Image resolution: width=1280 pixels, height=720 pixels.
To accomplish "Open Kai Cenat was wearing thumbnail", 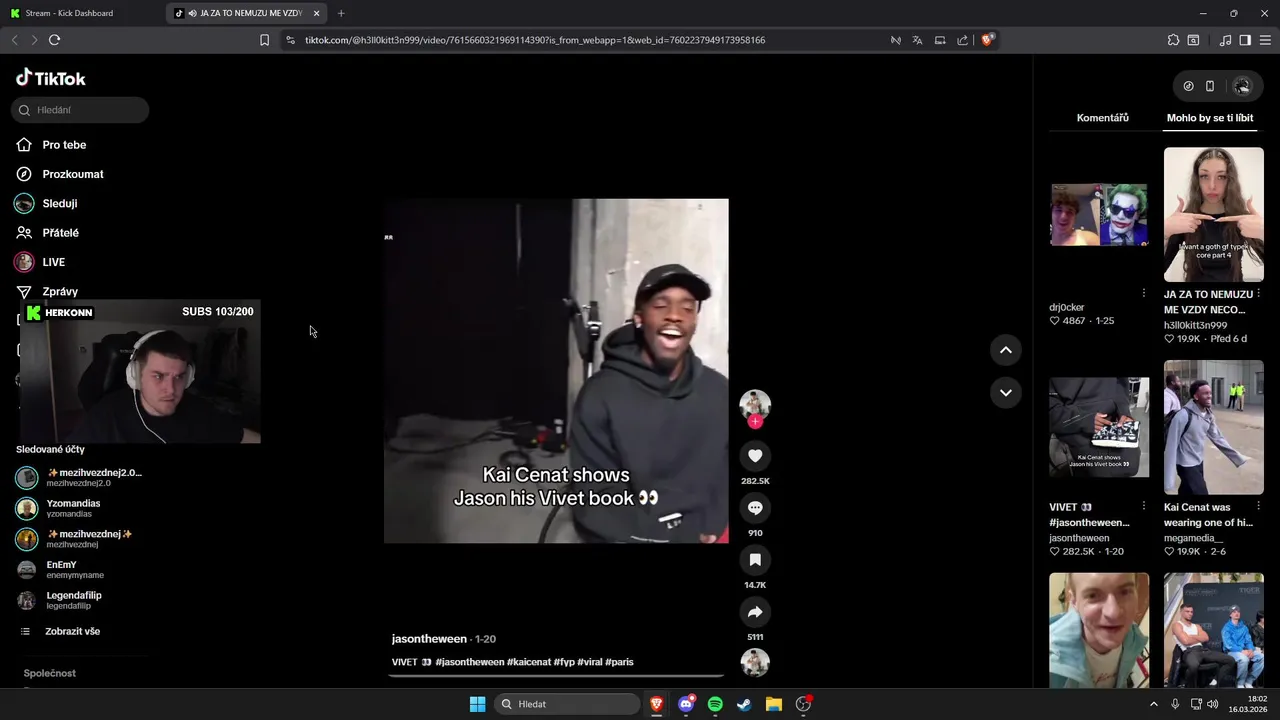I will pos(1214,427).
